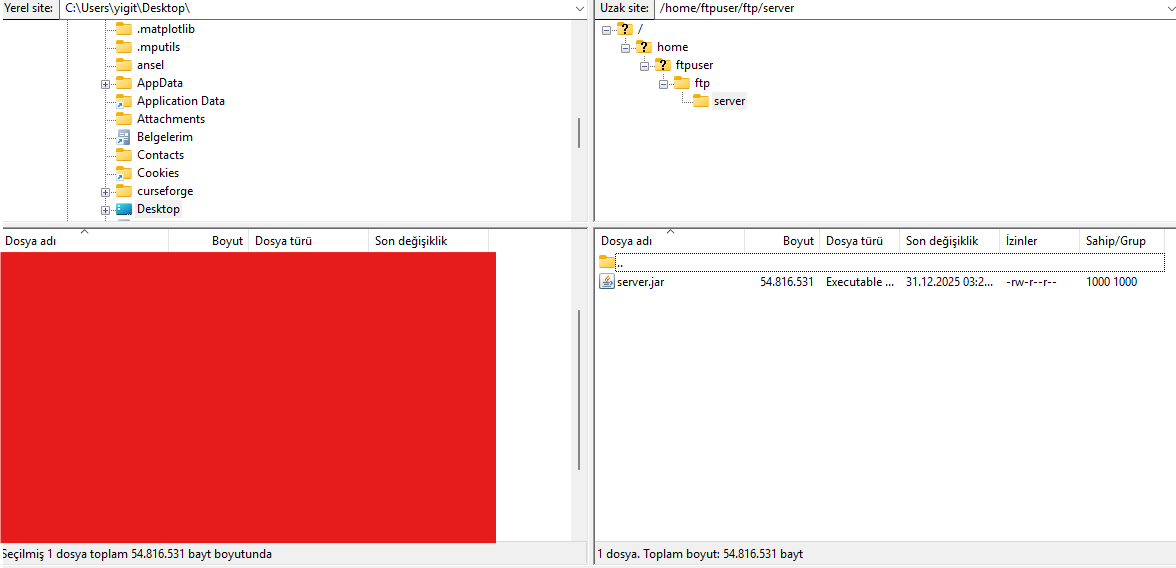This screenshot has width=1176, height=568.
Task: Select the Desktop folder in local tree
Action: pyautogui.click(x=158, y=209)
